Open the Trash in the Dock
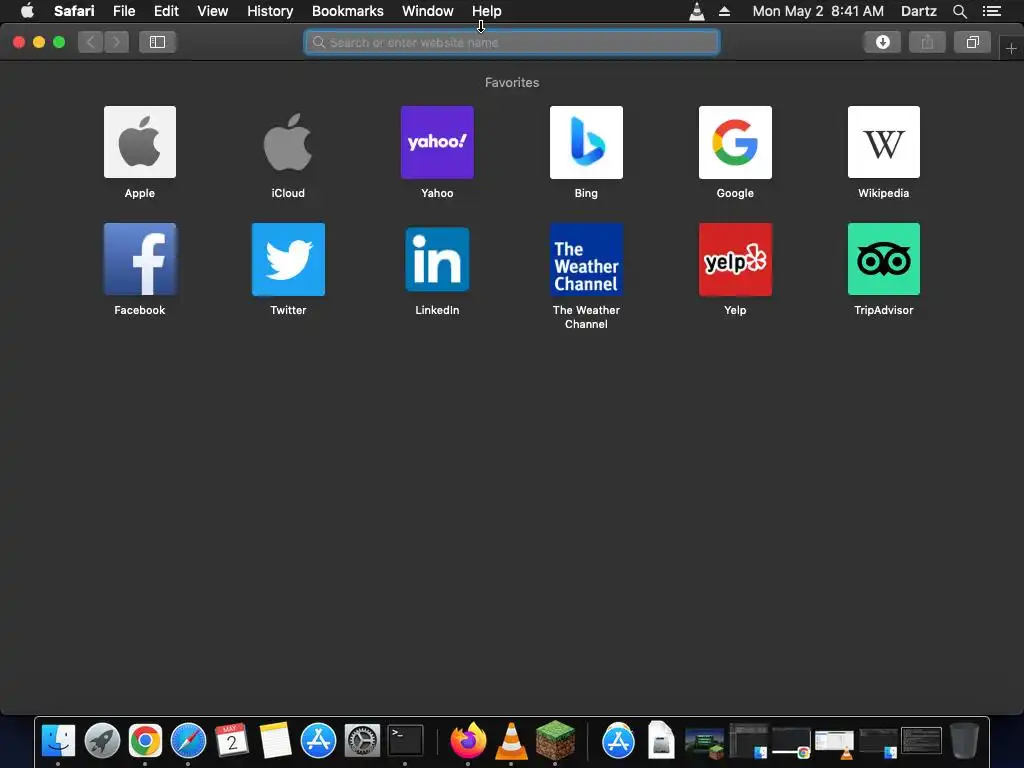This screenshot has height=768, width=1024. 964,741
